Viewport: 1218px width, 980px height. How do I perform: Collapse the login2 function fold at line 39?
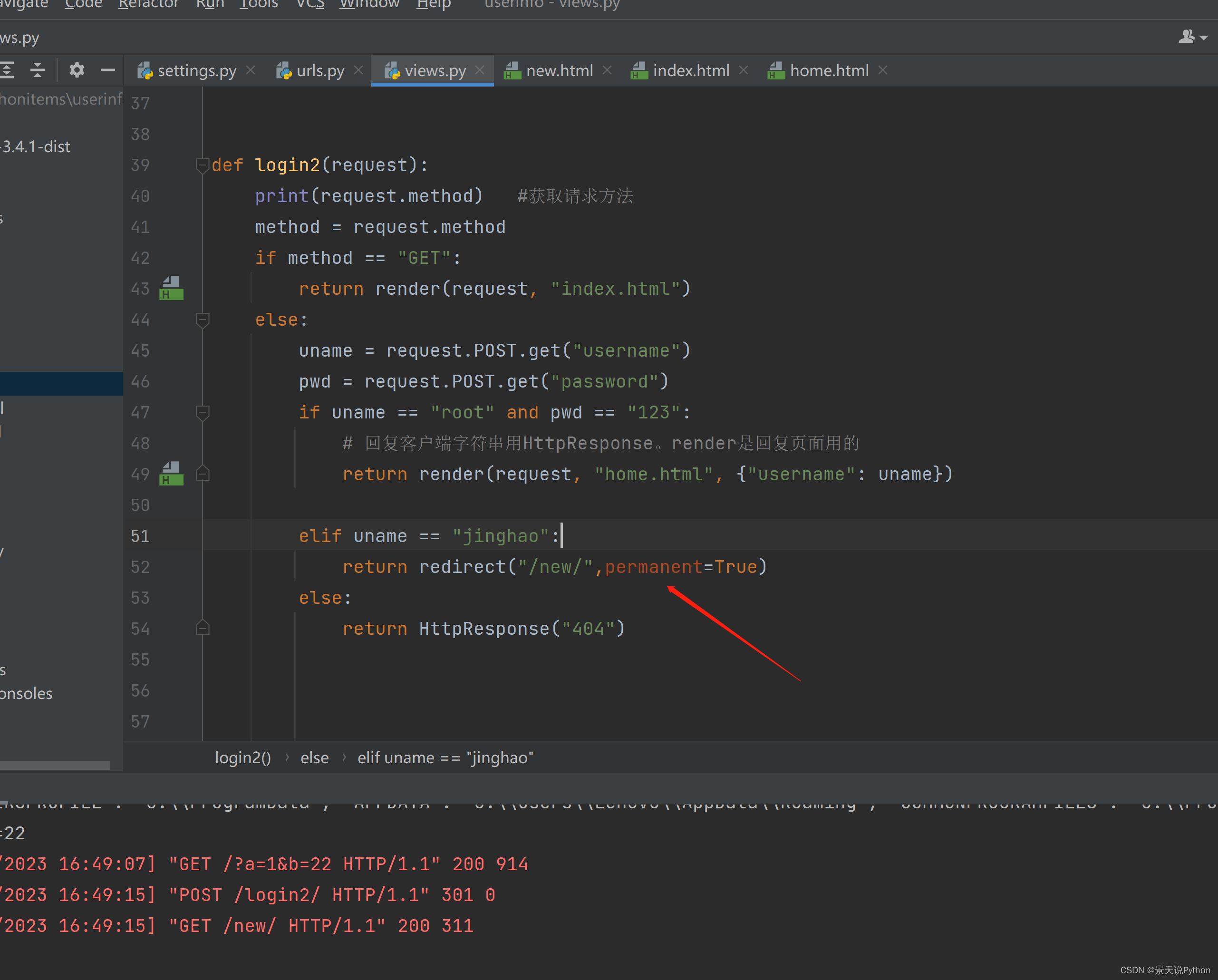click(x=202, y=165)
